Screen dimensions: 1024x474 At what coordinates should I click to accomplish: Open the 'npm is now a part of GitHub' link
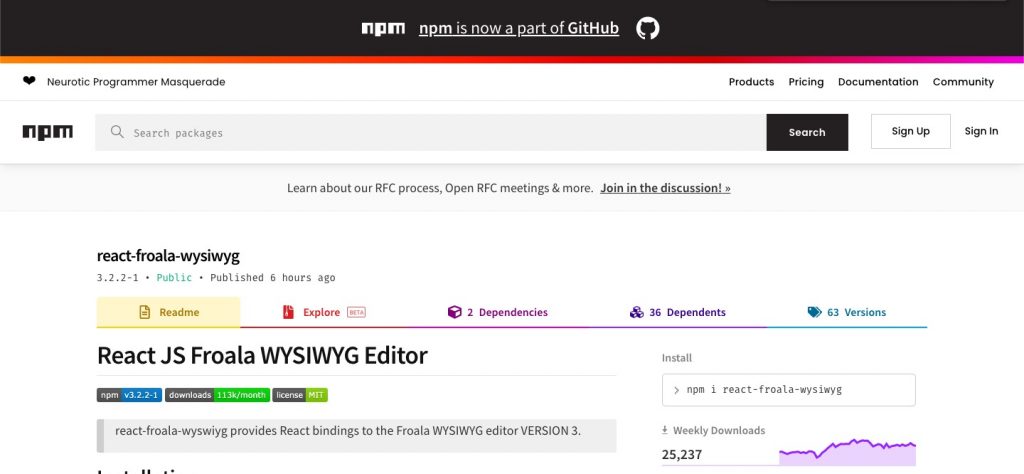pos(519,28)
